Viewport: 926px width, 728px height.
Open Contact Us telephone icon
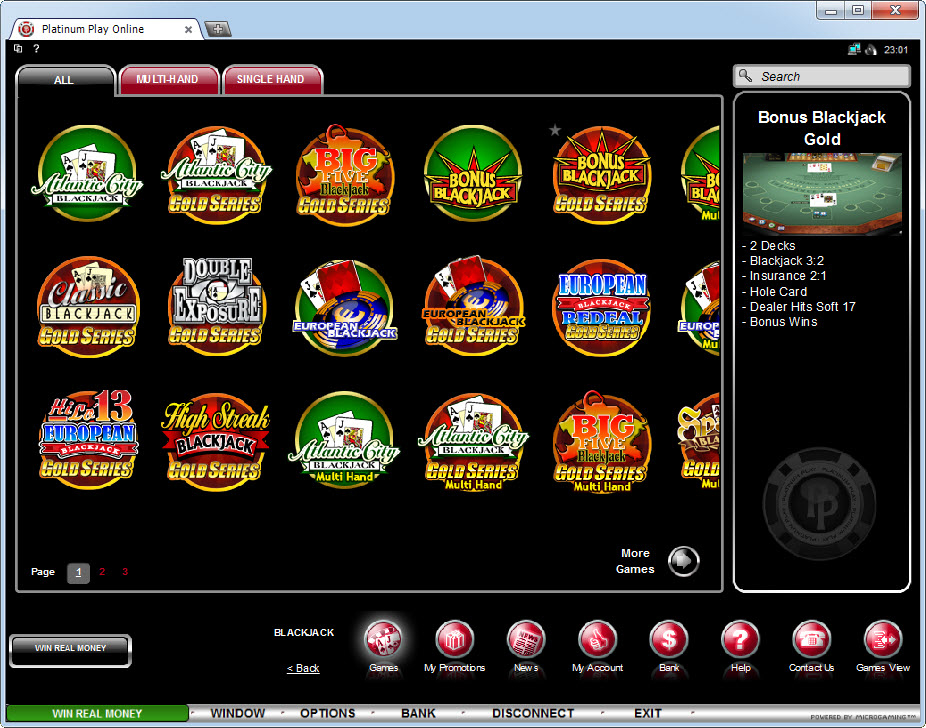point(811,640)
